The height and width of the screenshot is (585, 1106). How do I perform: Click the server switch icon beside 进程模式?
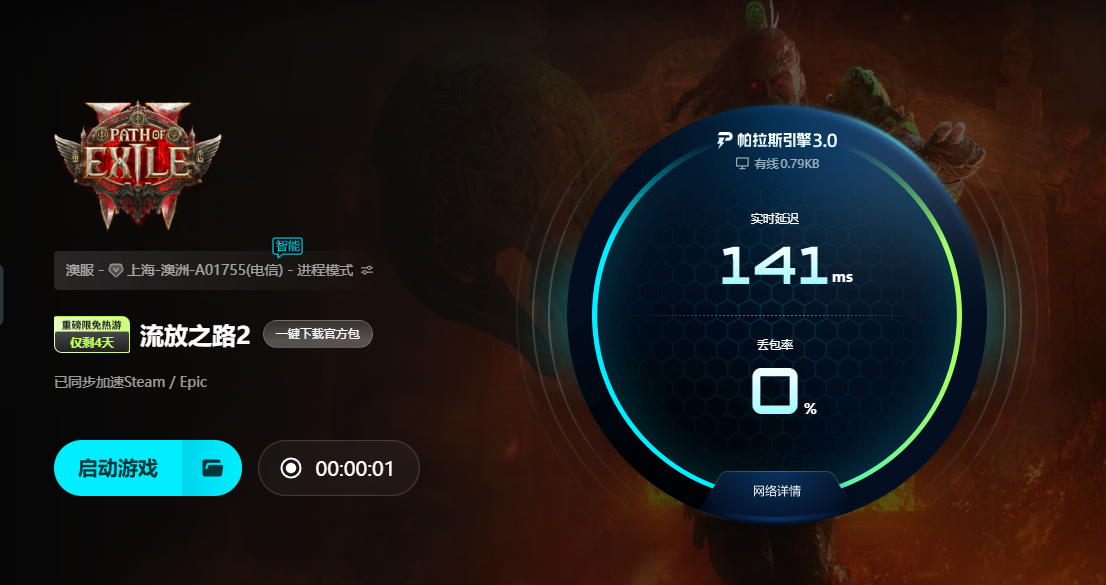(367, 270)
